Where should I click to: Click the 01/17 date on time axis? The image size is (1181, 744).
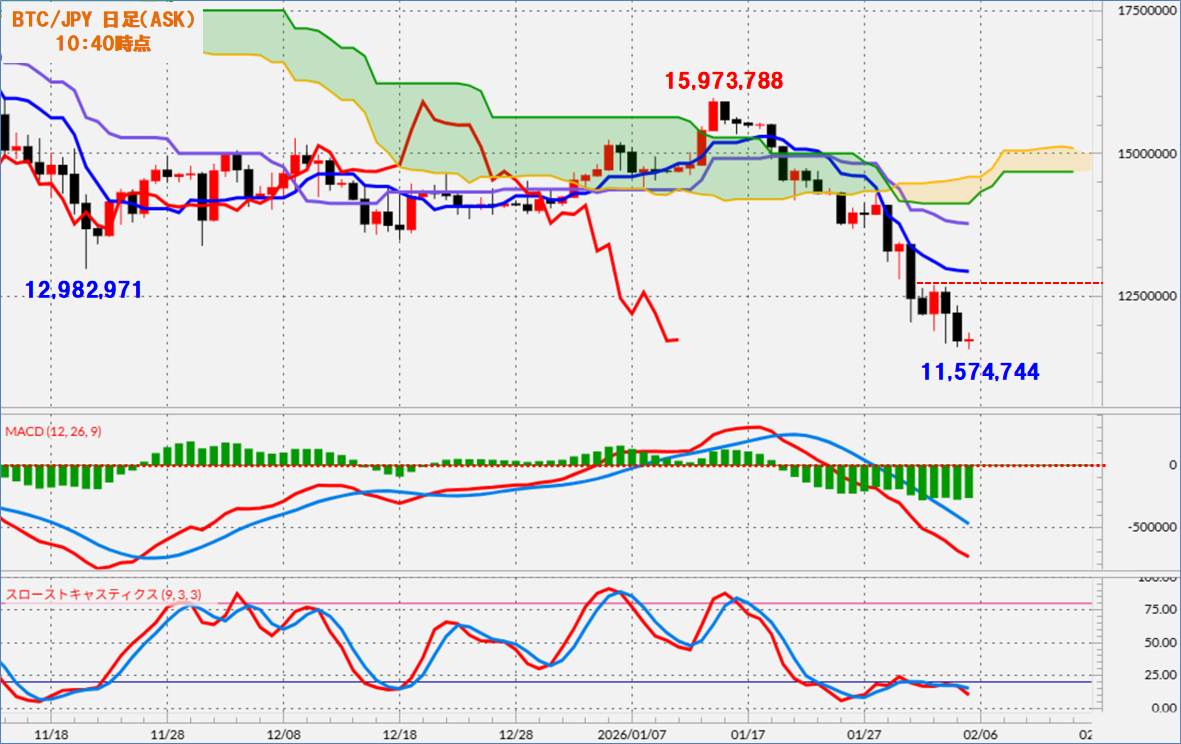pos(749,733)
